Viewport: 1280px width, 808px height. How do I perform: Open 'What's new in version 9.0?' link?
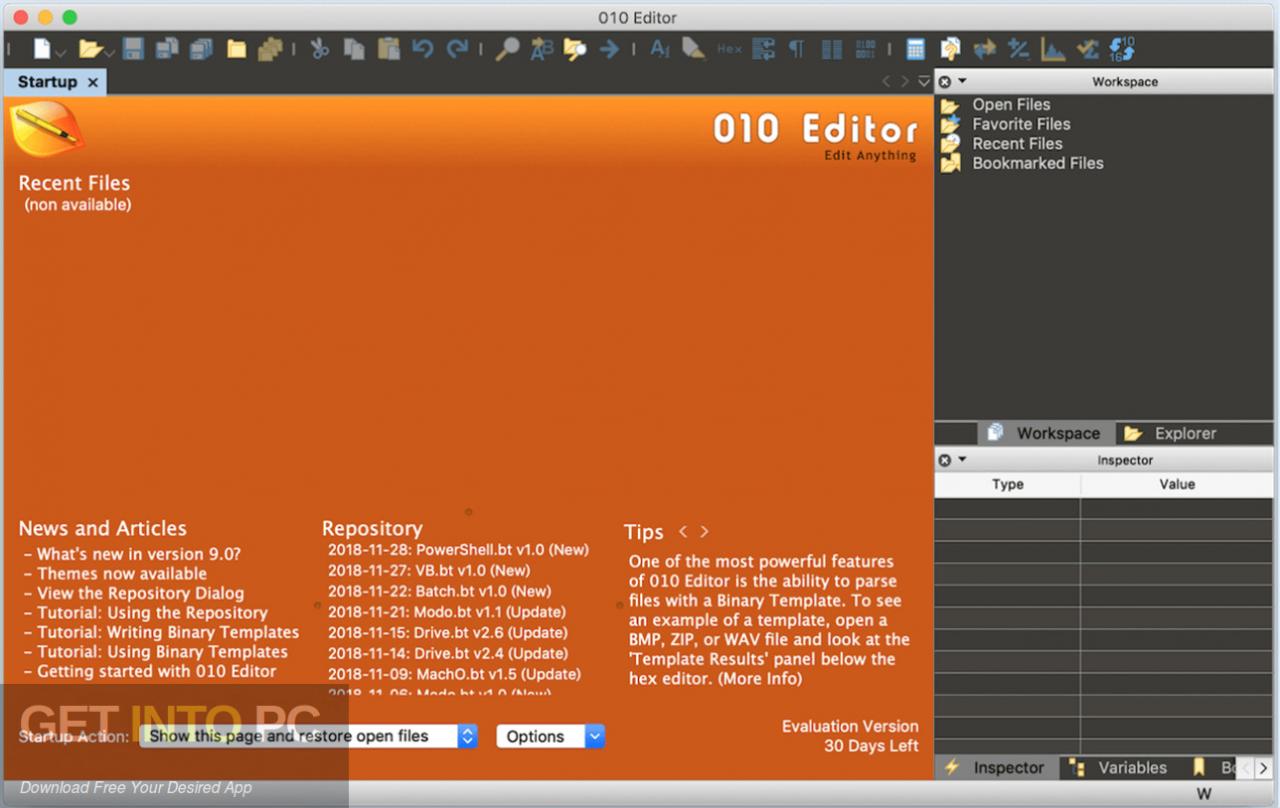pos(139,554)
